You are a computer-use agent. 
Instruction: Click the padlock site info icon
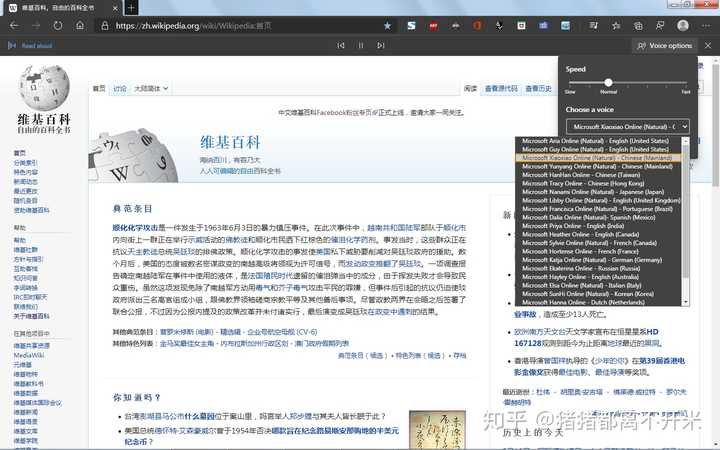pos(105,26)
